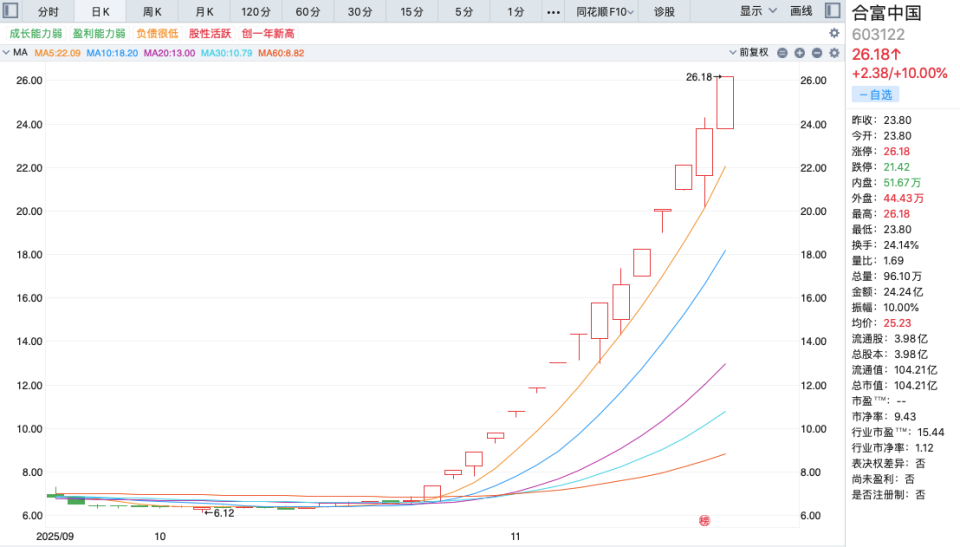The width and height of the screenshot is (960, 547).
Task: Click the 市净率 9.43 row
Action: tap(884, 417)
